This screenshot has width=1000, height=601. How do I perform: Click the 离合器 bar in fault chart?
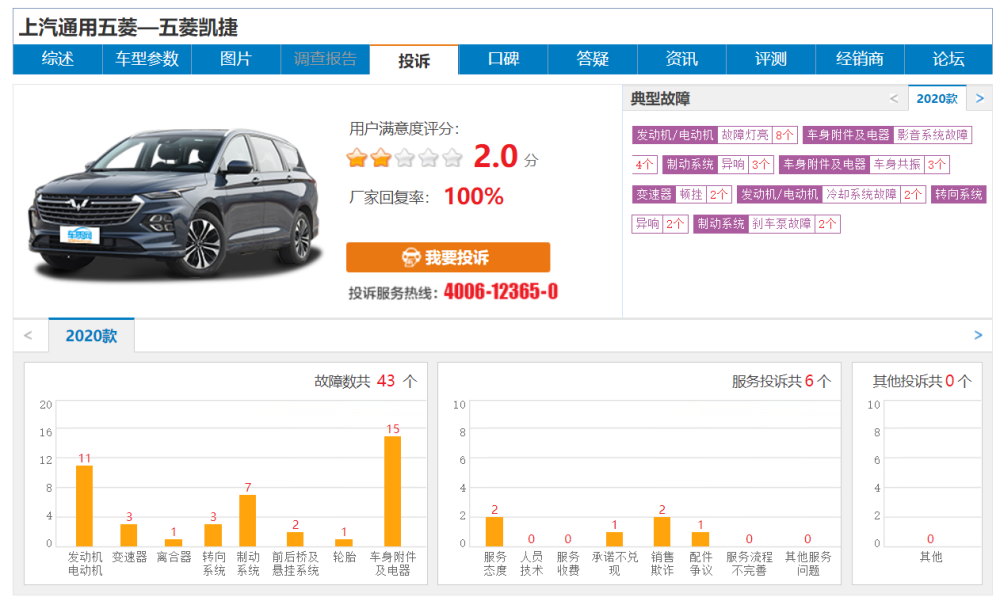[173, 542]
